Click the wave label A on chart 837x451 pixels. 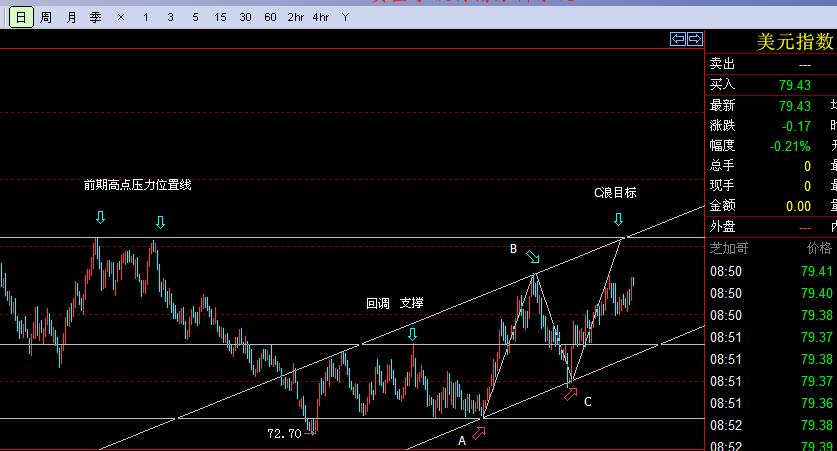coord(462,441)
